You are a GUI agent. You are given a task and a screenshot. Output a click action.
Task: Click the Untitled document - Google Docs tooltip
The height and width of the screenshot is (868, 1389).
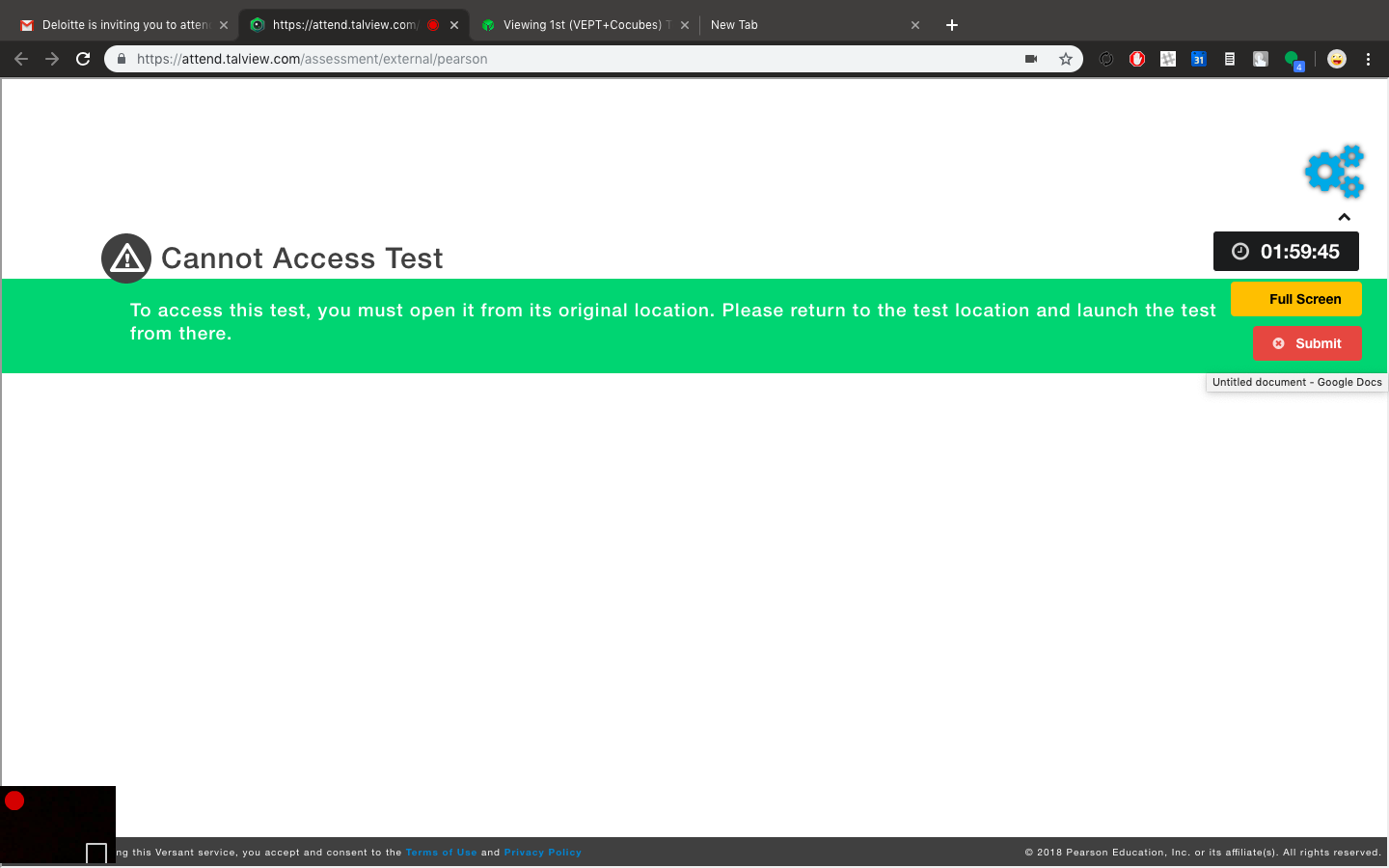[x=1296, y=383]
